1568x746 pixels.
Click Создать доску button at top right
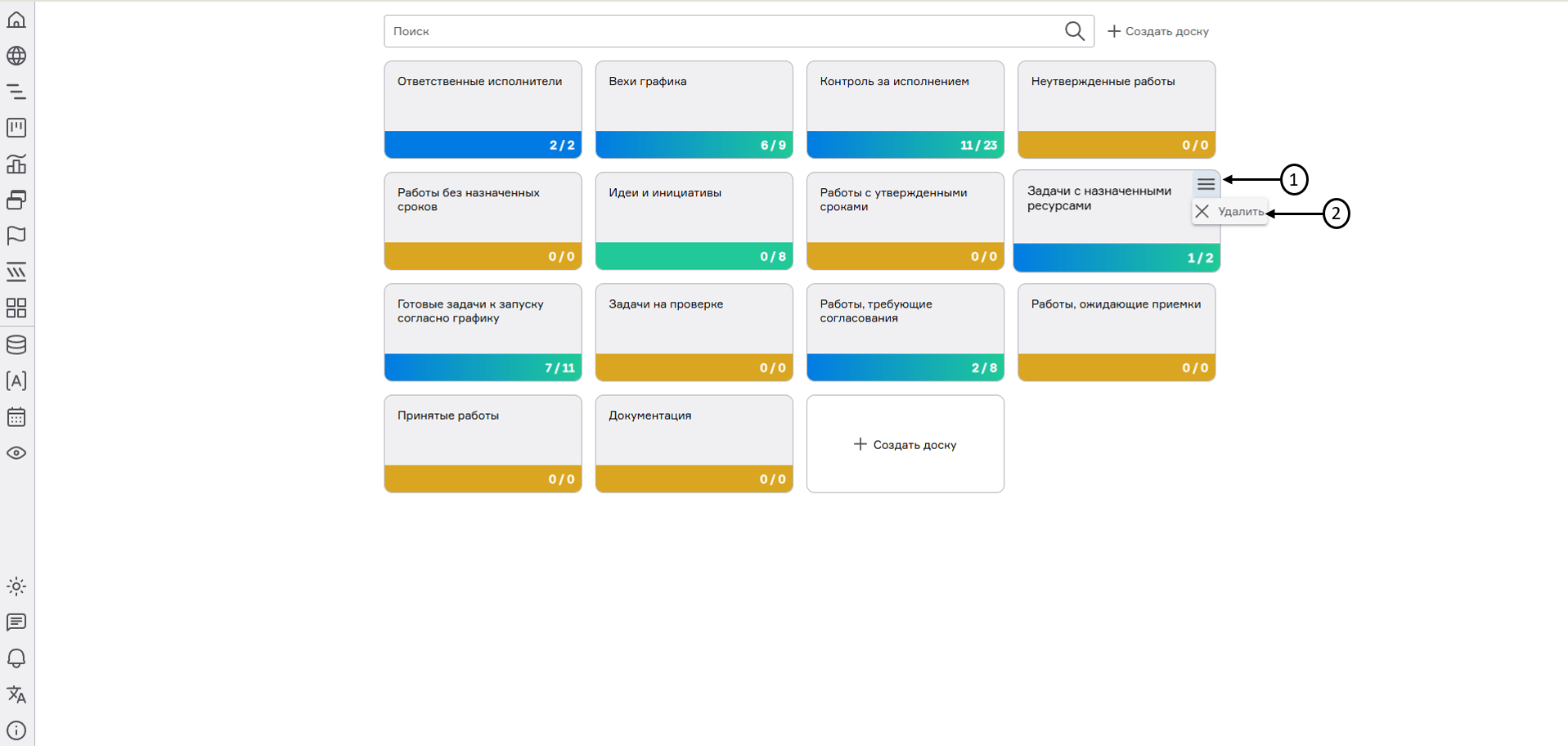[x=1158, y=31]
